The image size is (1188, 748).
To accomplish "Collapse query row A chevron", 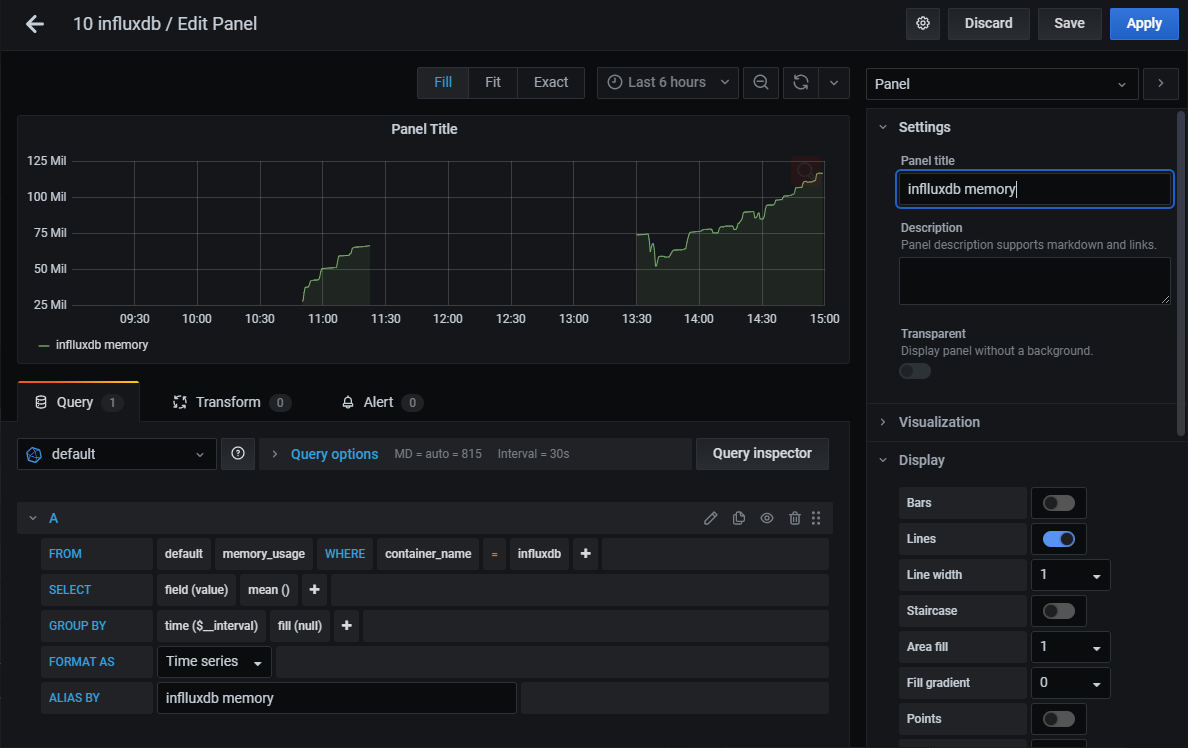I will point(33,518).
